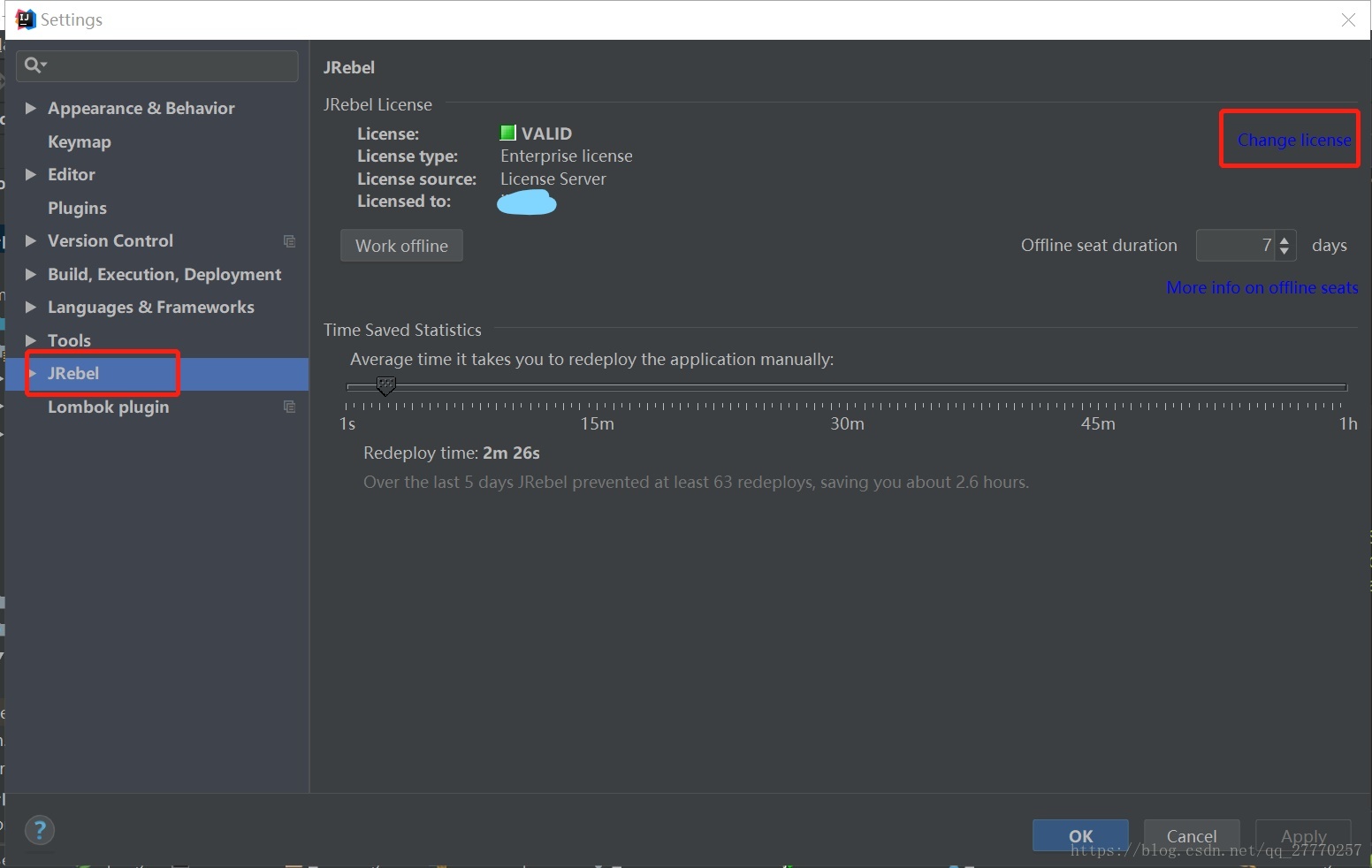Viewport: 1372px width, 868px height.
Task: Decrease offline seat duration with down arrow
Action: click(1284, 251)
